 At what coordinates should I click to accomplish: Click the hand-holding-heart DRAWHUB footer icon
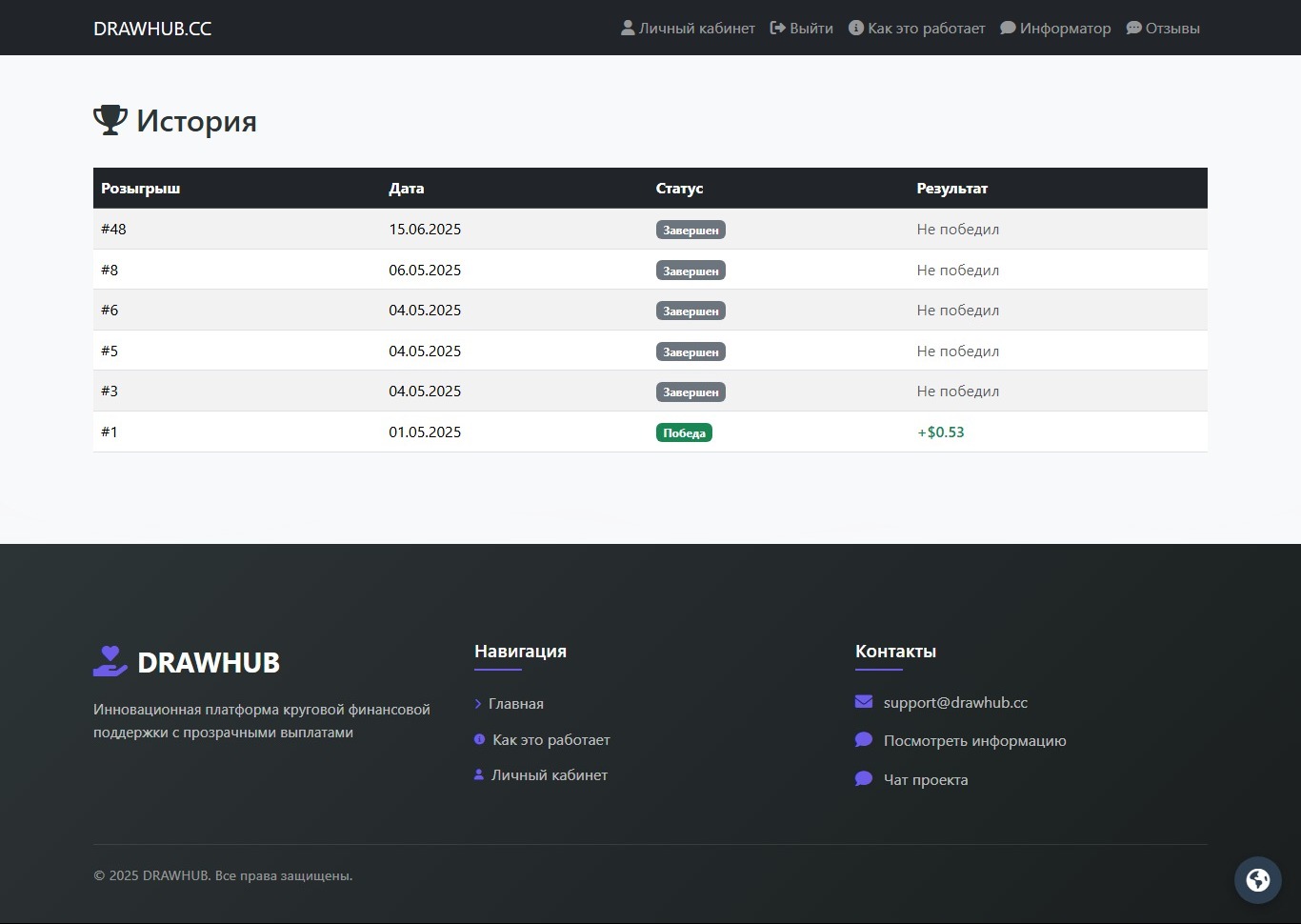point(110,661)
